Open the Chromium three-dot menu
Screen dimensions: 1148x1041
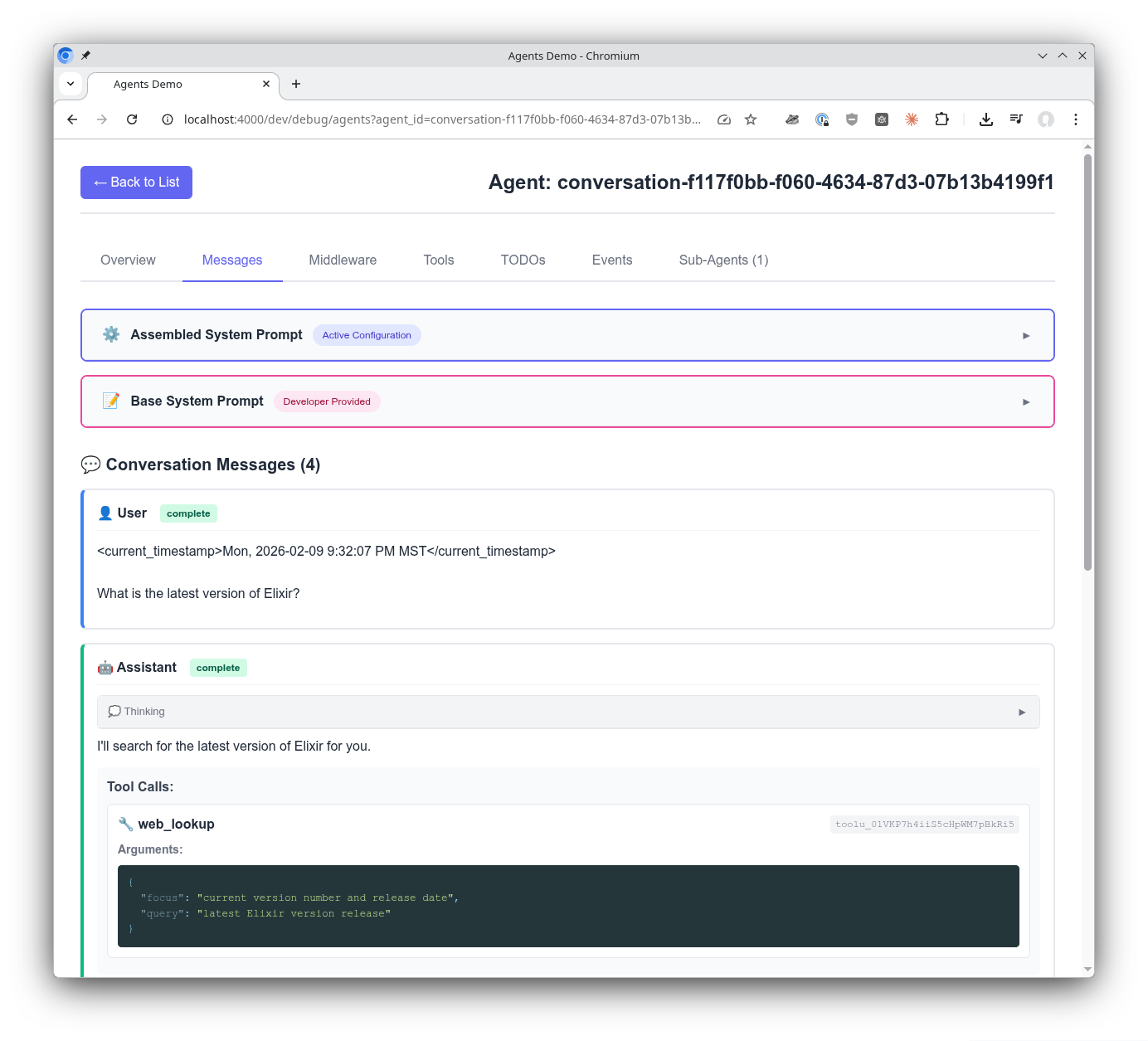click(1075, 119)
